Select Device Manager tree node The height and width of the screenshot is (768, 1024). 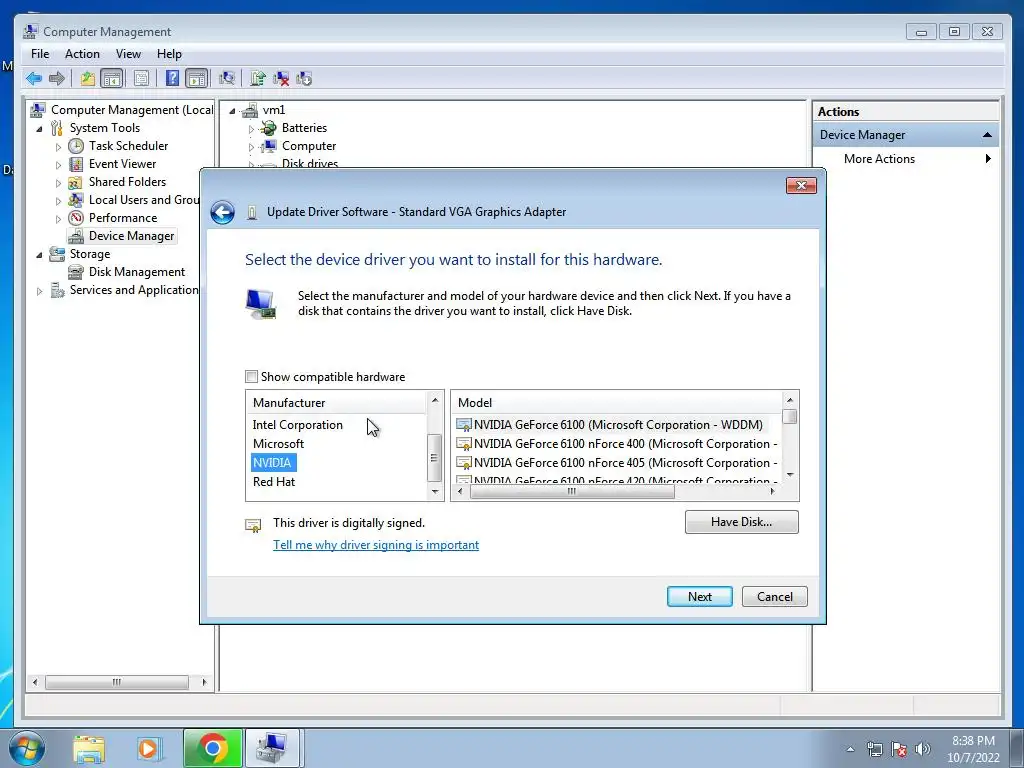click(x=131, y=236)
